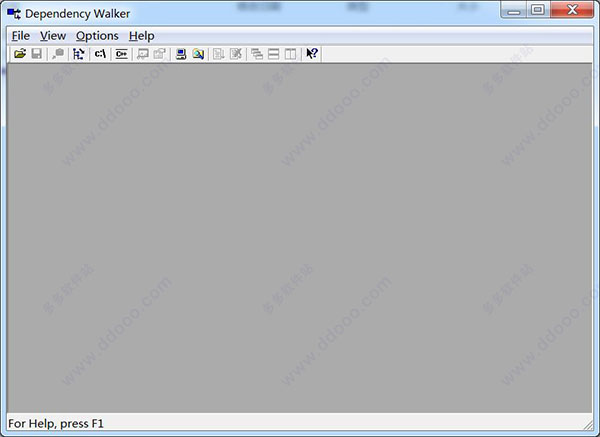The width and height of the screenshot is (600, 437).
Task: Tile windows horizontally via toolbar icon
Action: [274, 54]
